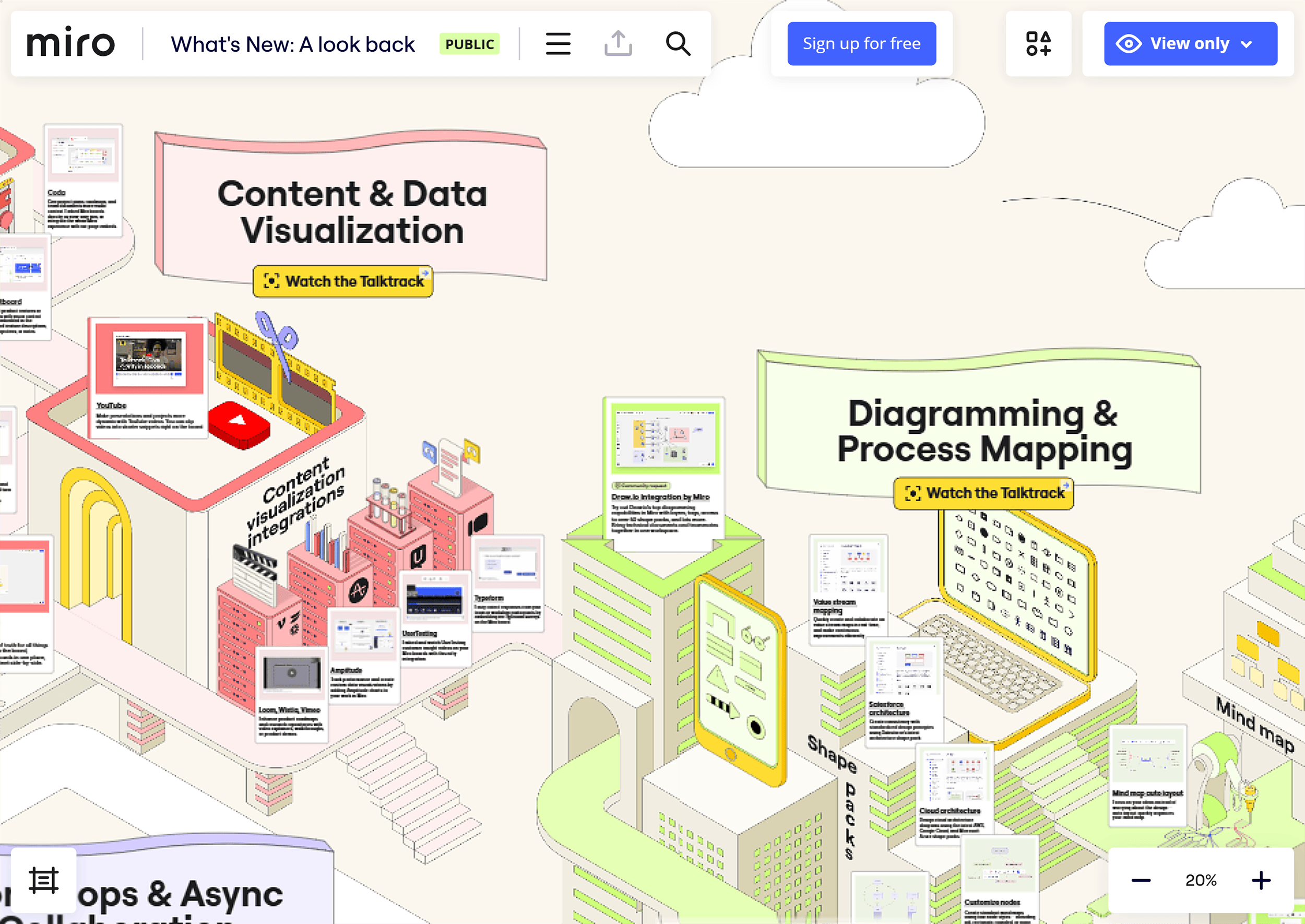This screenshot has width=1305, height=924.
Task: Click the export board upload icon
Action: point(618,44)
